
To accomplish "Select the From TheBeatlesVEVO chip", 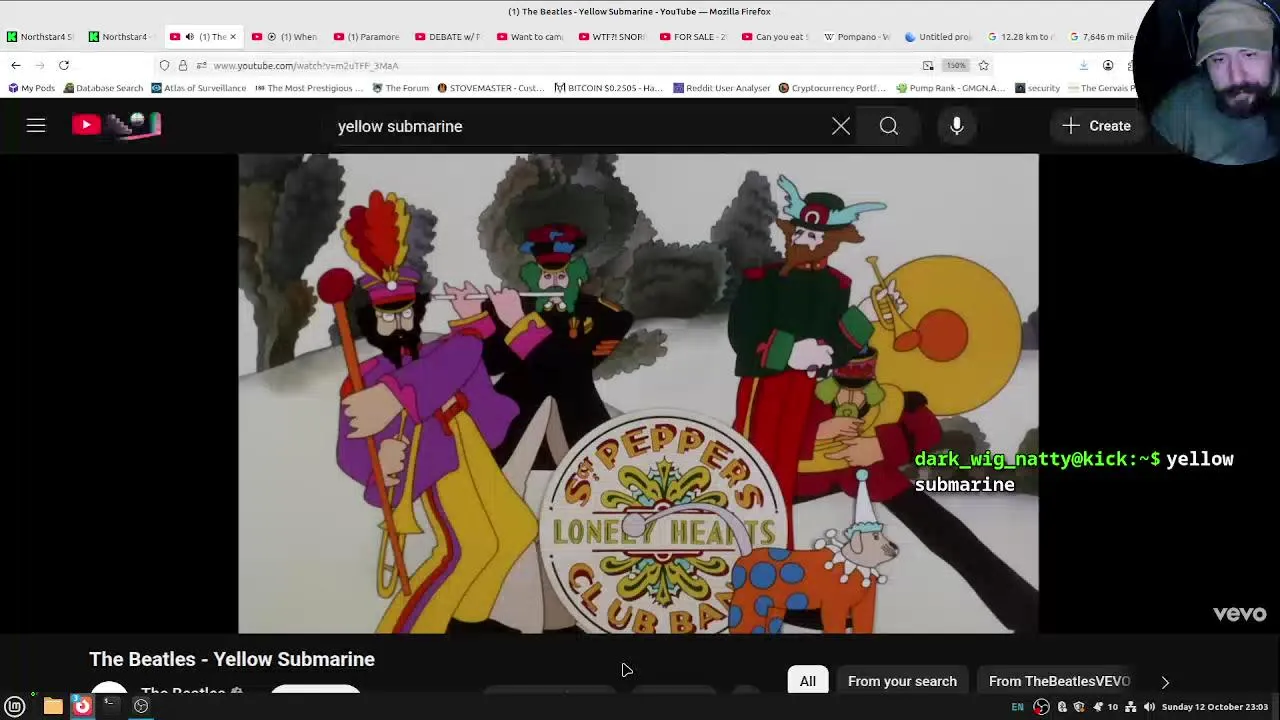I will point(1059,681).
